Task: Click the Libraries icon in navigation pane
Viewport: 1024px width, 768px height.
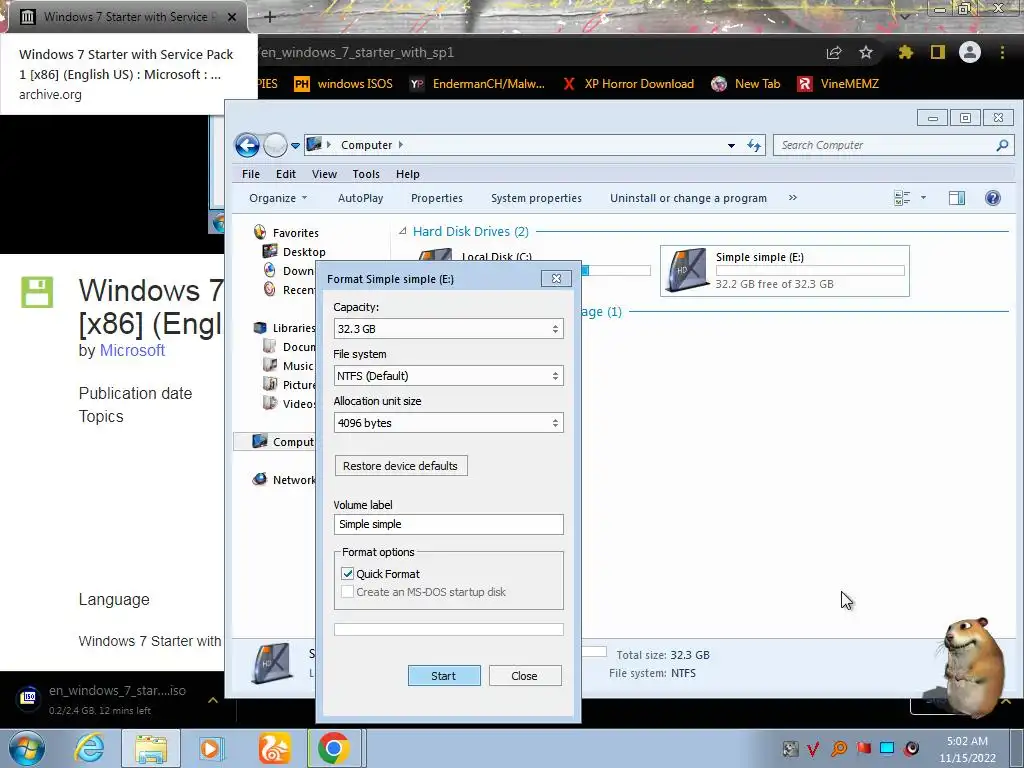Action: point(260,328)
